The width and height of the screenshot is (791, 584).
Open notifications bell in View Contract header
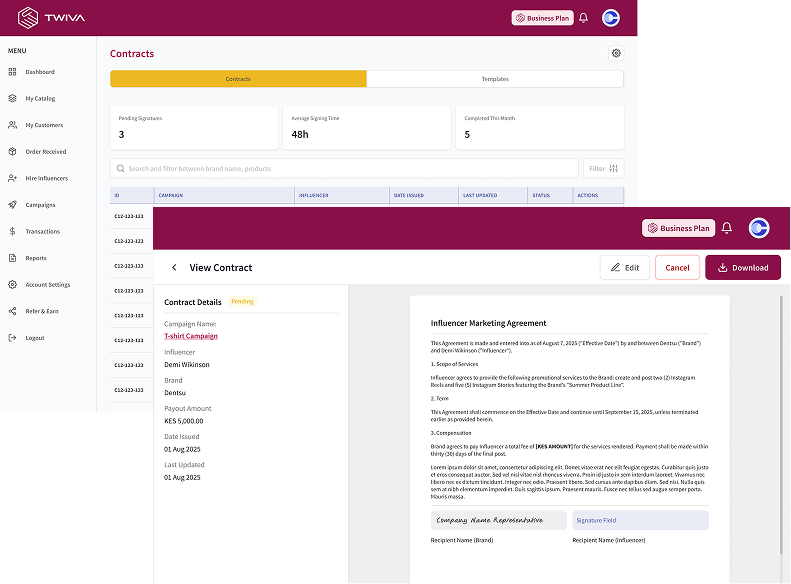coord(727,228)
